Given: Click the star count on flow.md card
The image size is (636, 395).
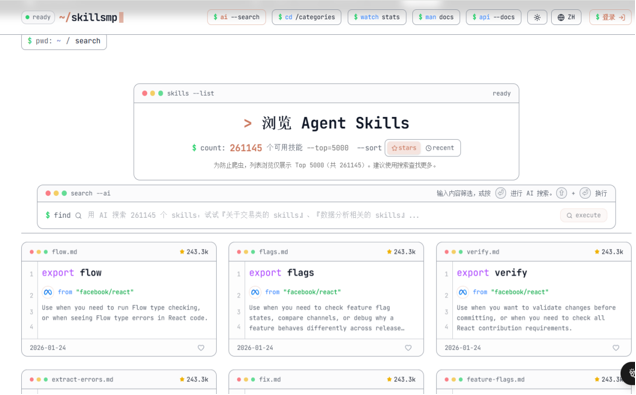Looking at the screenshot, I should [x=194, y=252].
